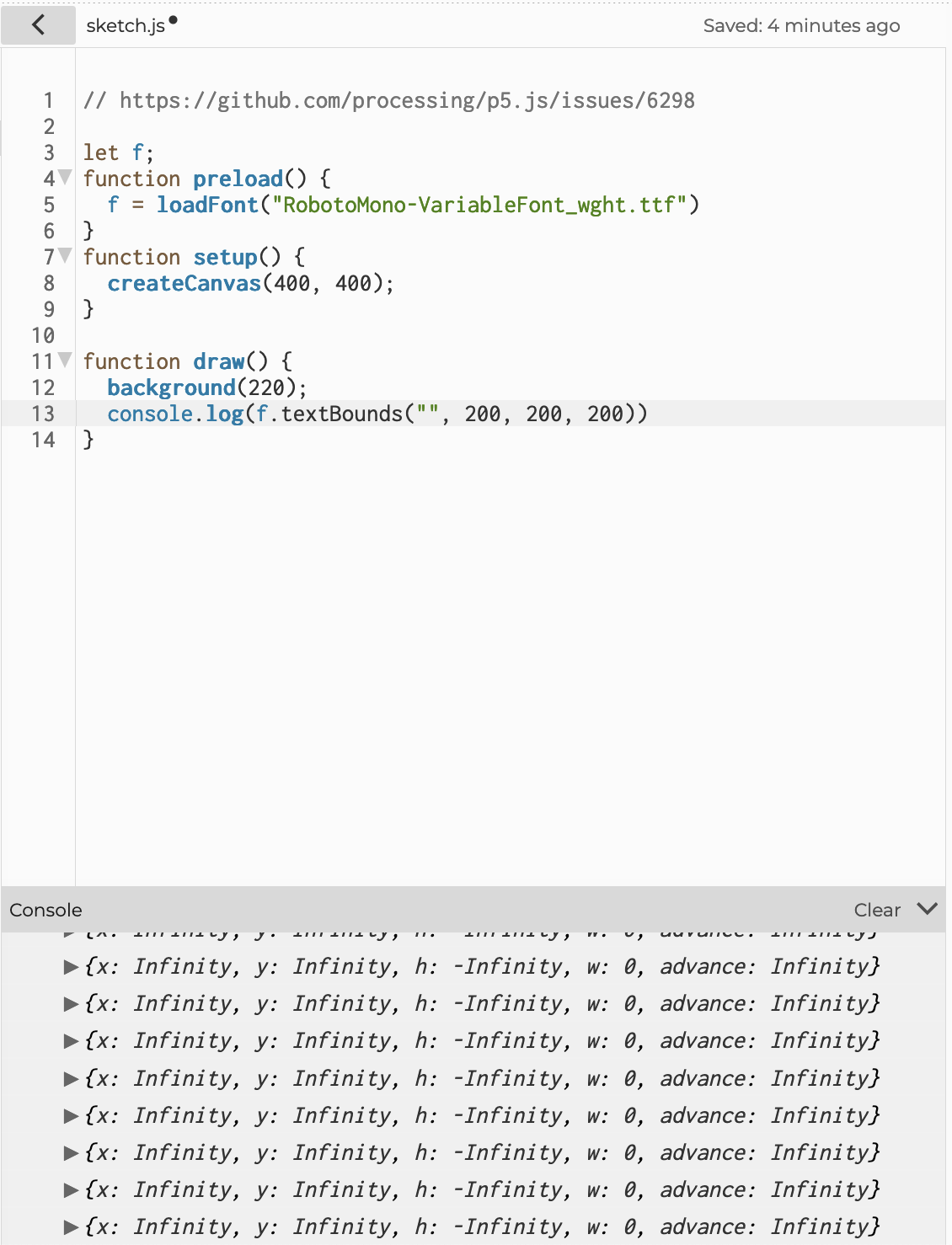This screenshot has width=952, height=1245.
Task: Collapse the draw function code block
Action: point(64,361)
